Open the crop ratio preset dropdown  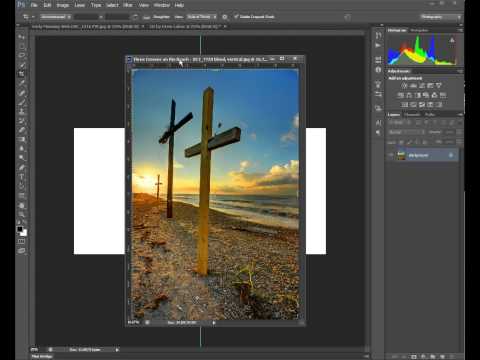(56, 17)
